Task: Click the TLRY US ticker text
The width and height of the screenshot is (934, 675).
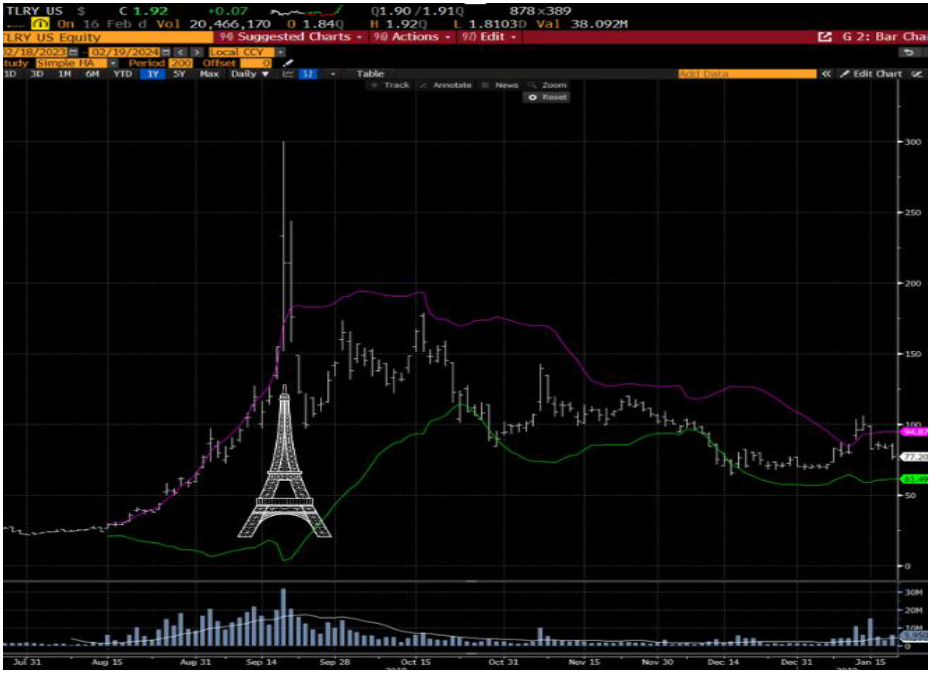Action: click(x=35, y=11)
